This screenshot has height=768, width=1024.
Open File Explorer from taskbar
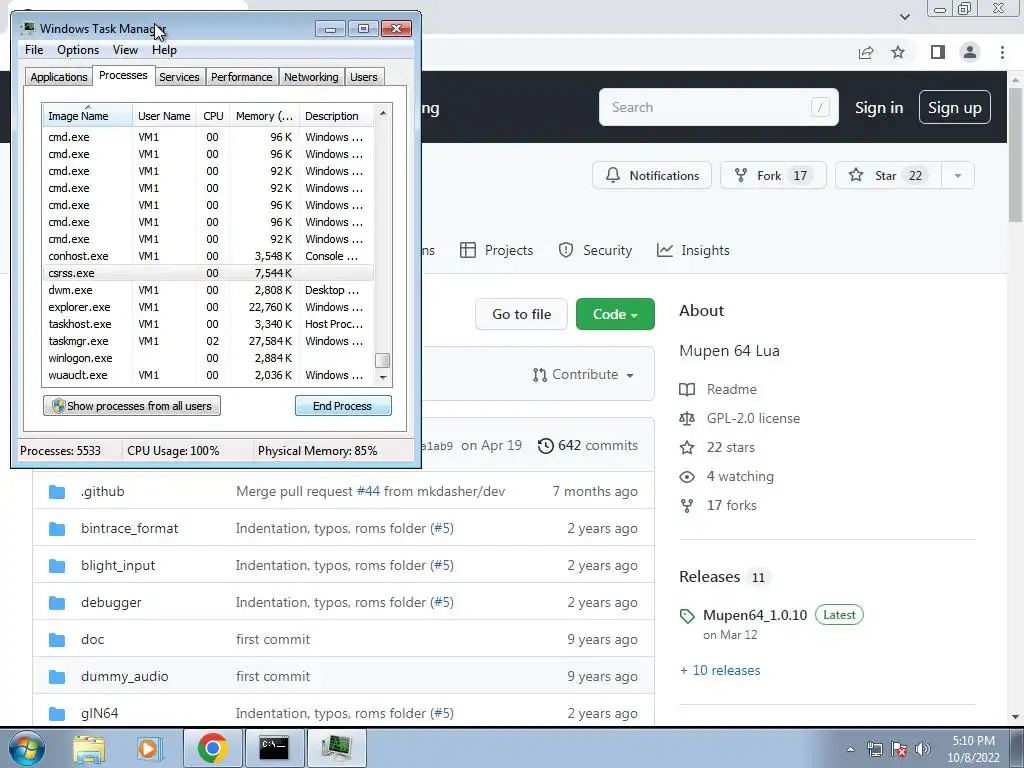(x=88, y=748)
